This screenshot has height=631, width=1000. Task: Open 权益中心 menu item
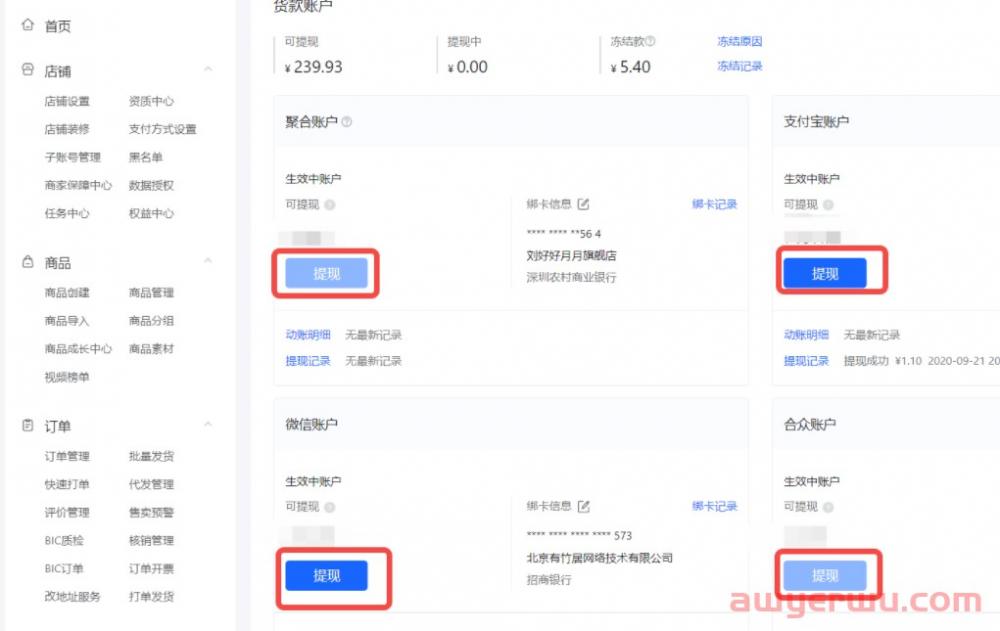click(x=151, y=214)
